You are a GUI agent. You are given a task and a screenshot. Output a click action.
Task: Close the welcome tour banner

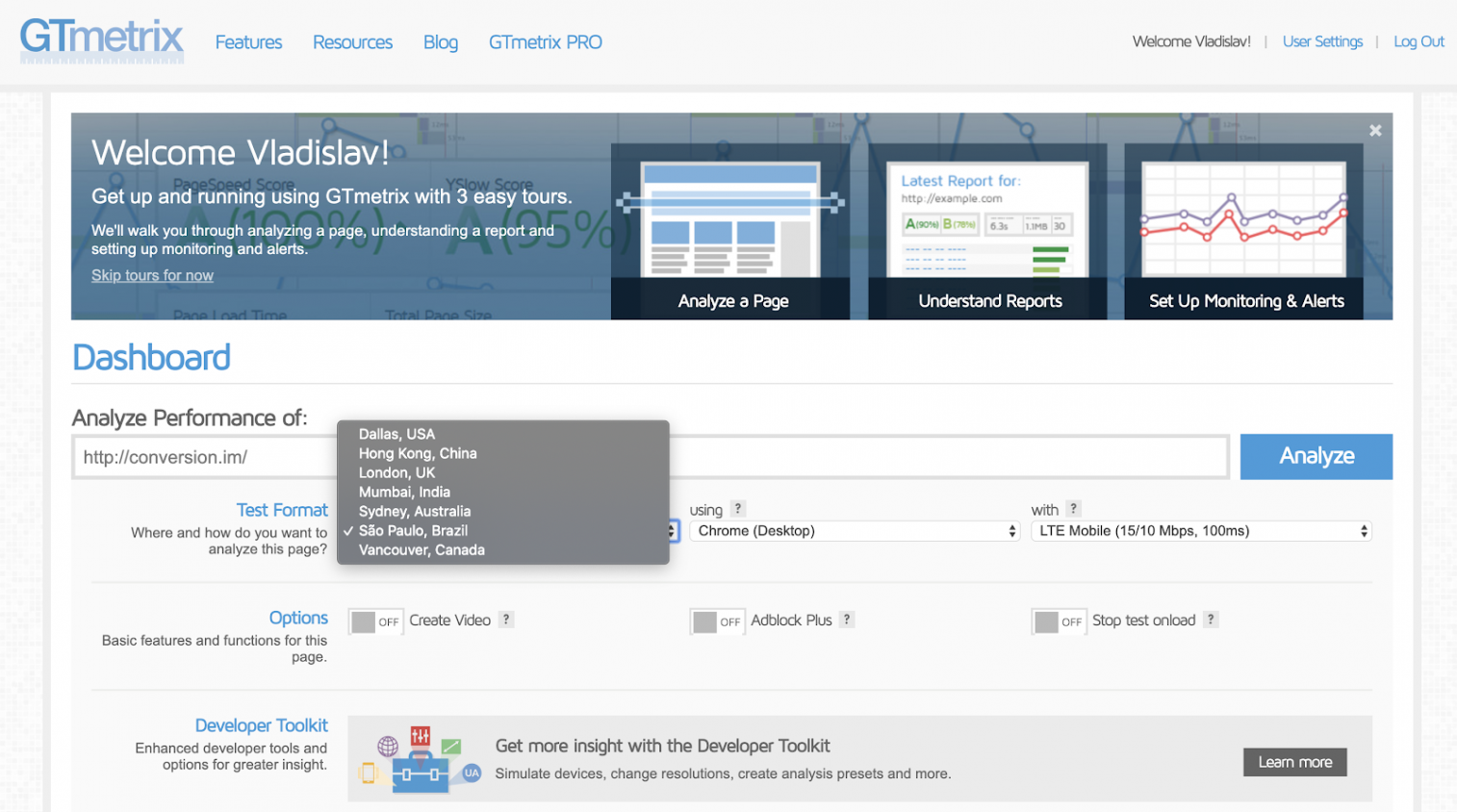point(1375,131)
